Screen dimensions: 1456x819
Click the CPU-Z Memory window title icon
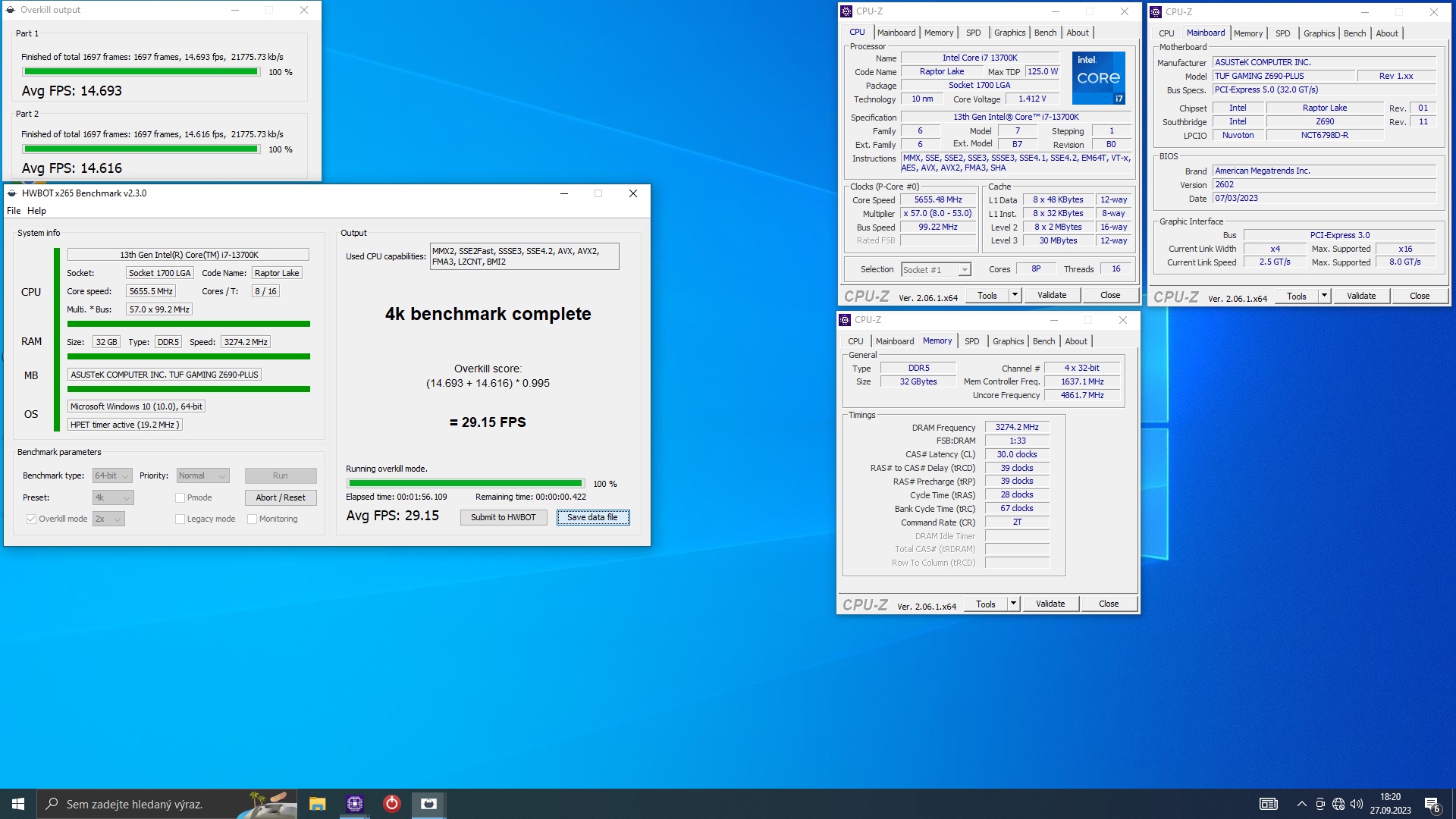(845, 320)
